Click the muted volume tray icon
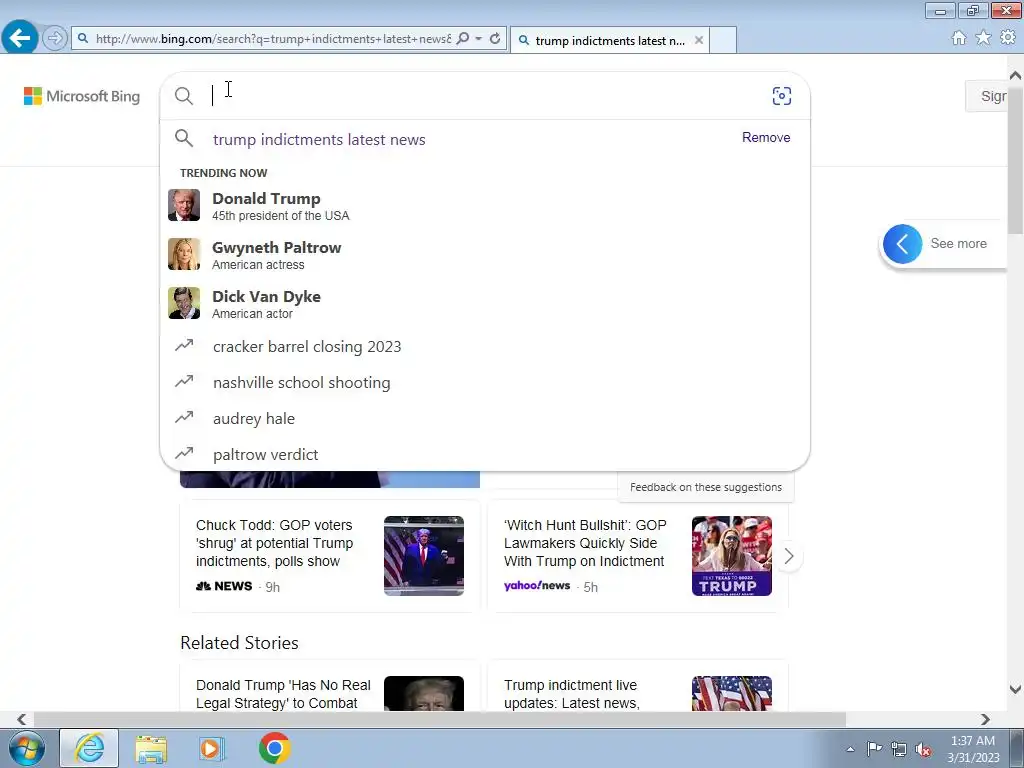 click(923, 749)
